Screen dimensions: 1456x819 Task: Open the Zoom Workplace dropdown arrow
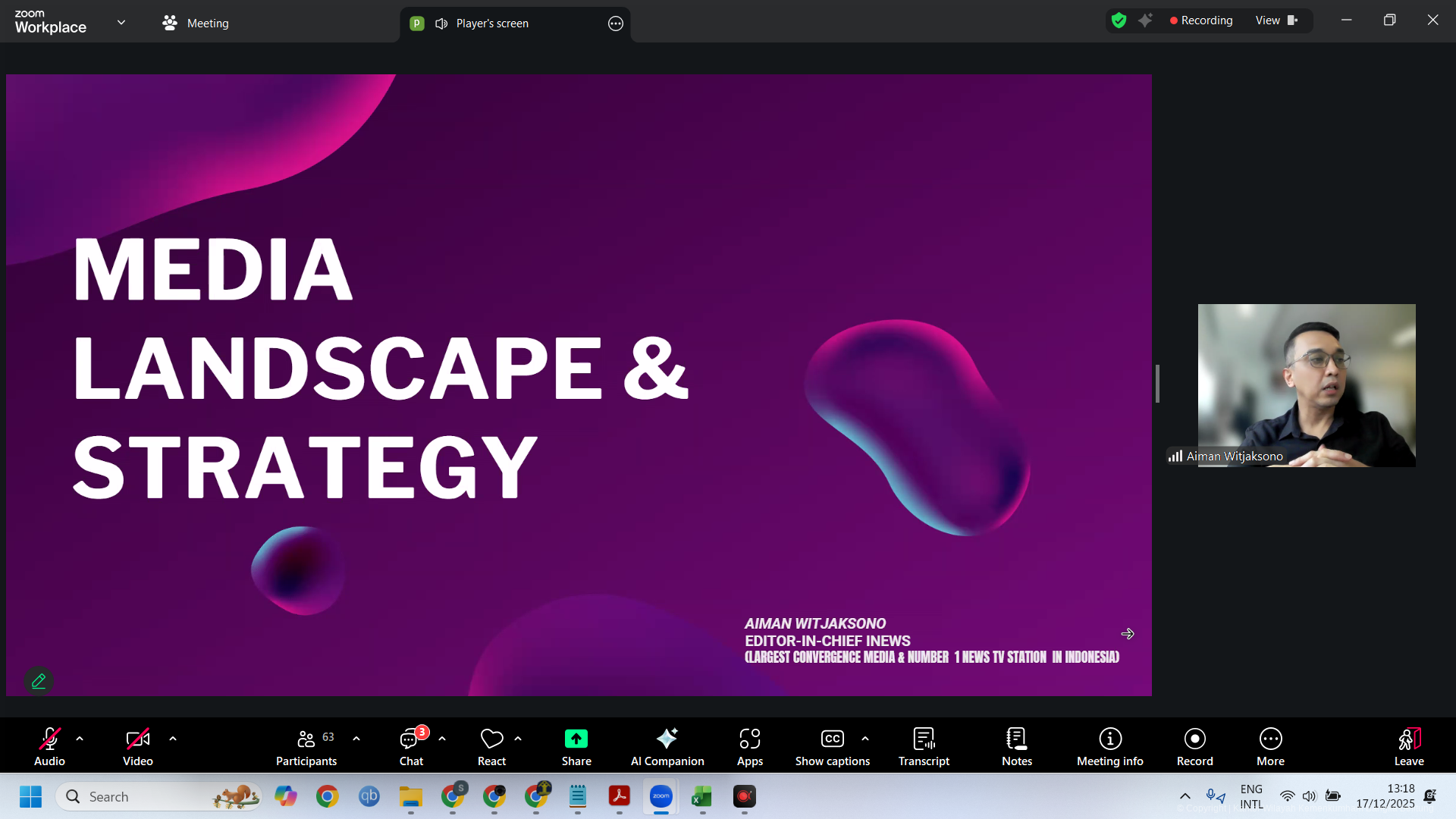[x=121, y=23]
